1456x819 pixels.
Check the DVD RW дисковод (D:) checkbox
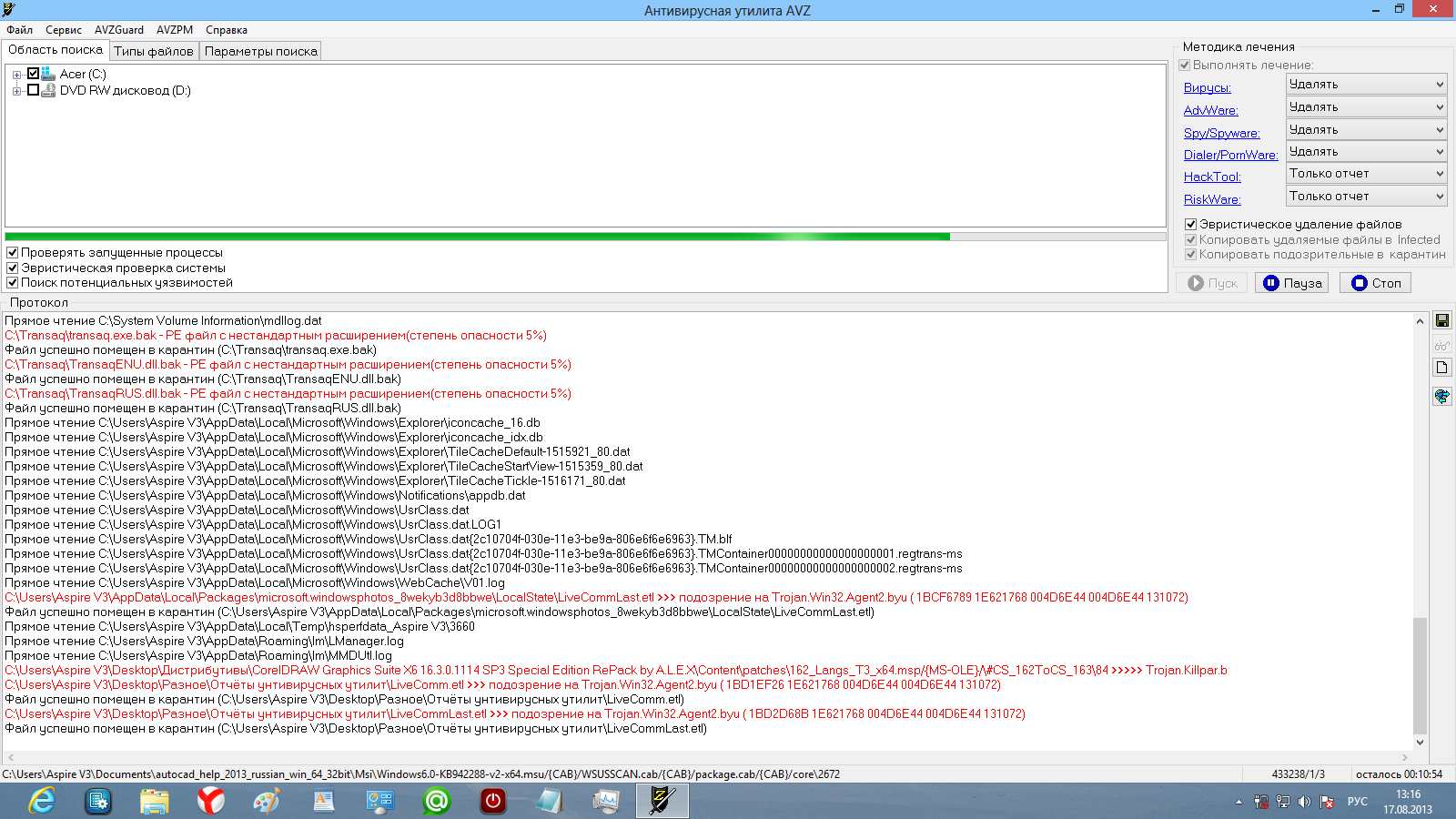[x=34, y=90]
